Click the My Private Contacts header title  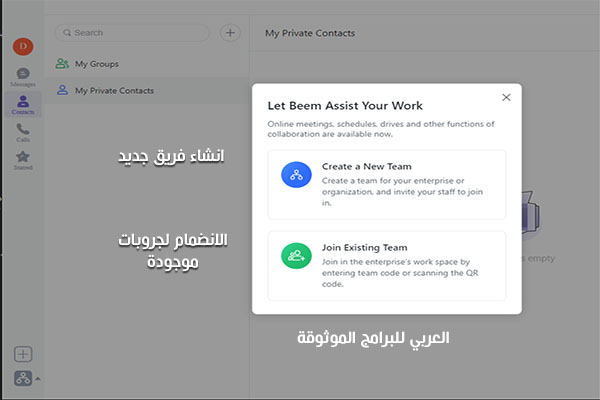point(310,33)
